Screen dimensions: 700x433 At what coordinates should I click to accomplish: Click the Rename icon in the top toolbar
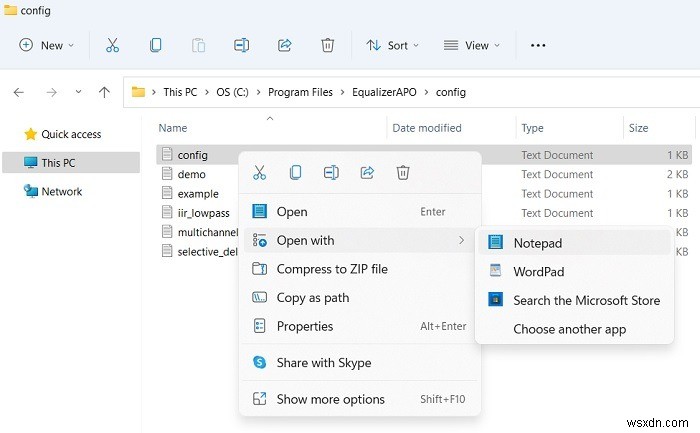(241, 45)
